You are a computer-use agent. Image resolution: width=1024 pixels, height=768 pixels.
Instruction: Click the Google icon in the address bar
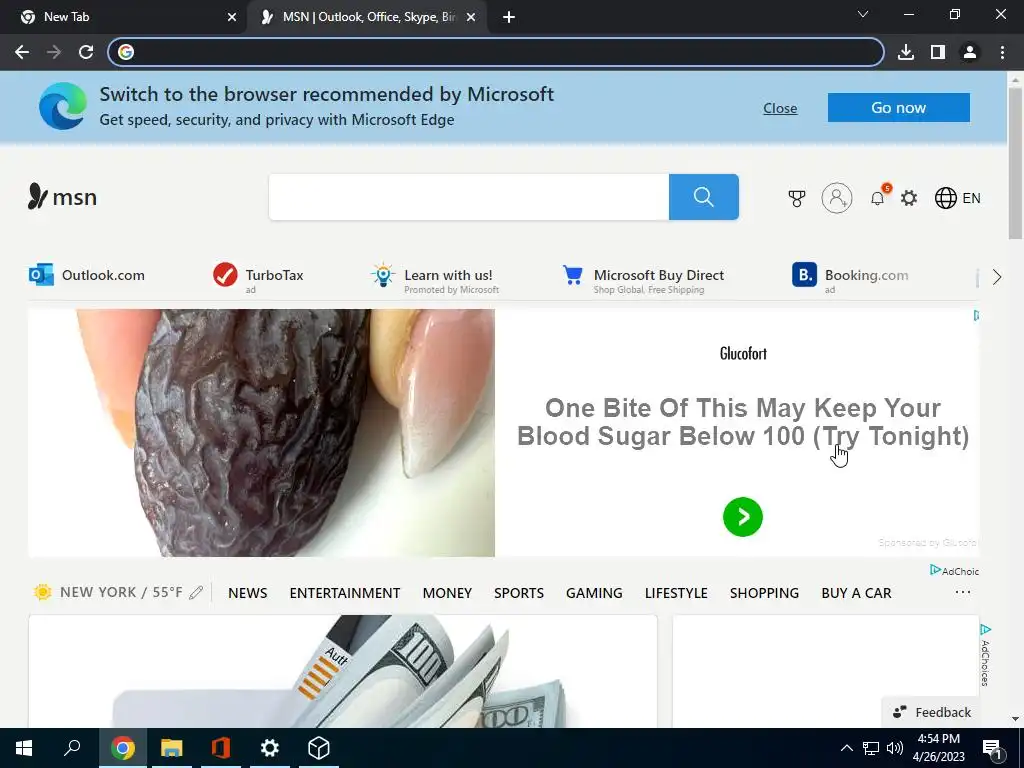click(126, 52)
